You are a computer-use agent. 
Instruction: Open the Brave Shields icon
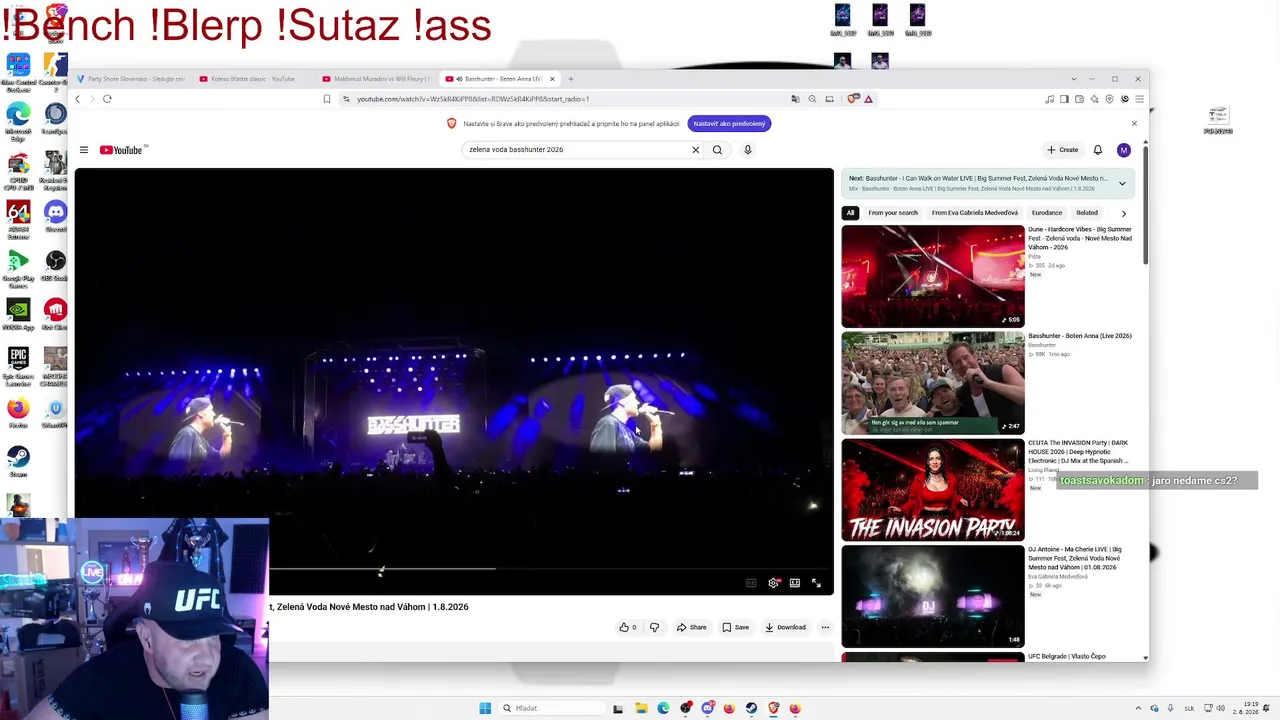(x=853, y=99)
